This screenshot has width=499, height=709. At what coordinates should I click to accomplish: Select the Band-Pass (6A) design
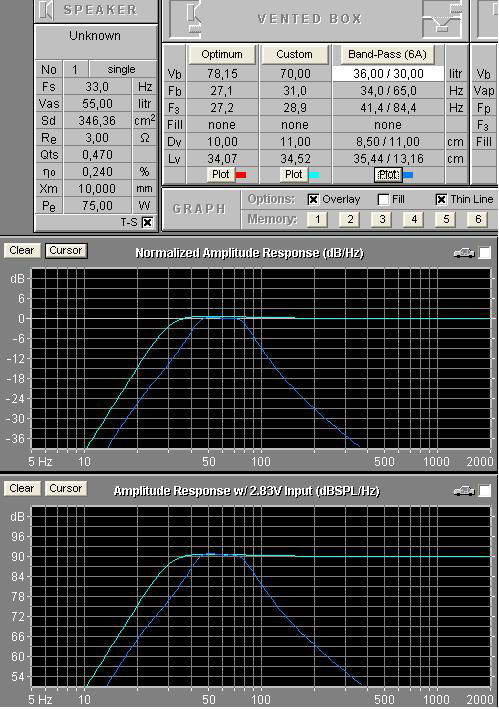click(x=387, y=54)
